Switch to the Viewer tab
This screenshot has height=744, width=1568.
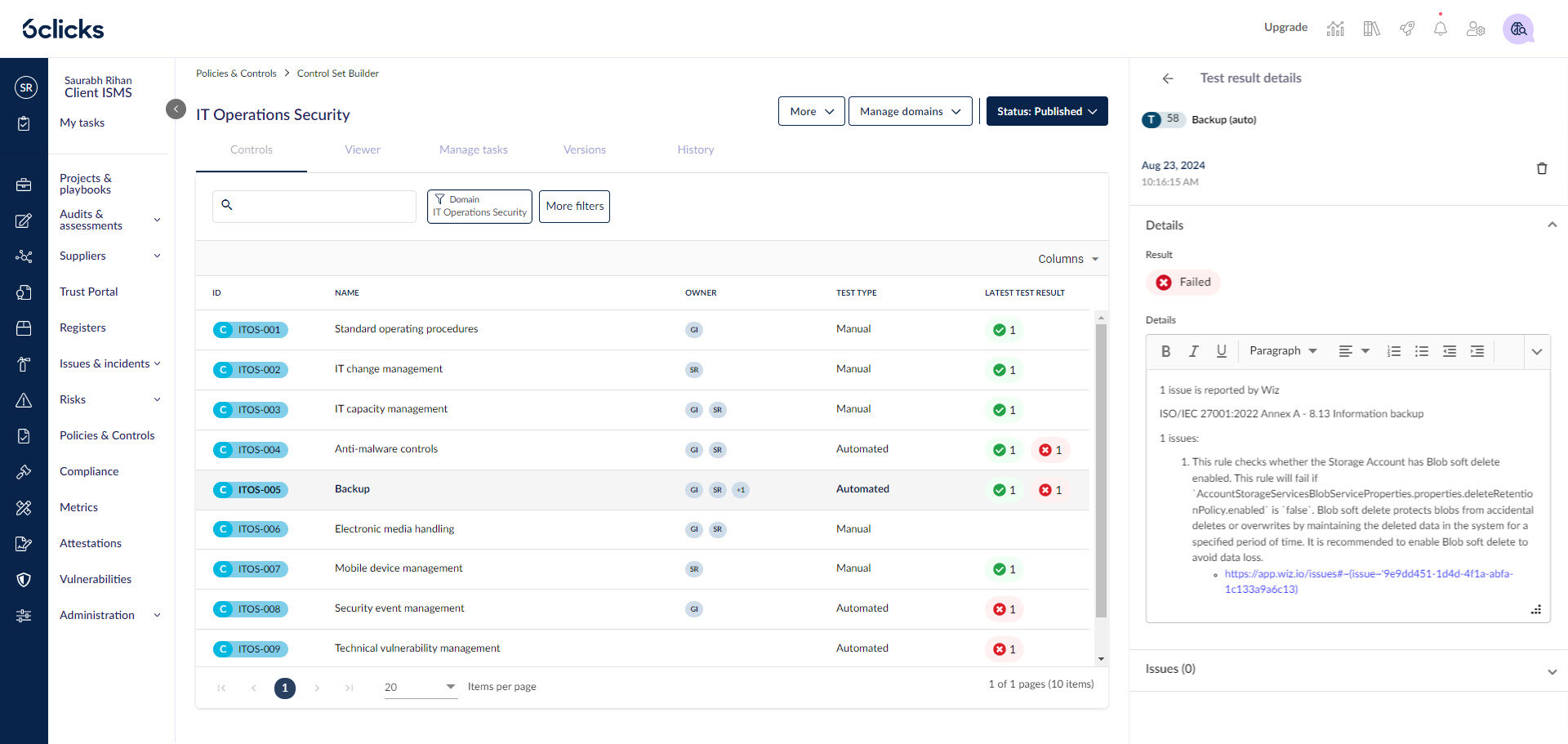click(x=362, y=149)
